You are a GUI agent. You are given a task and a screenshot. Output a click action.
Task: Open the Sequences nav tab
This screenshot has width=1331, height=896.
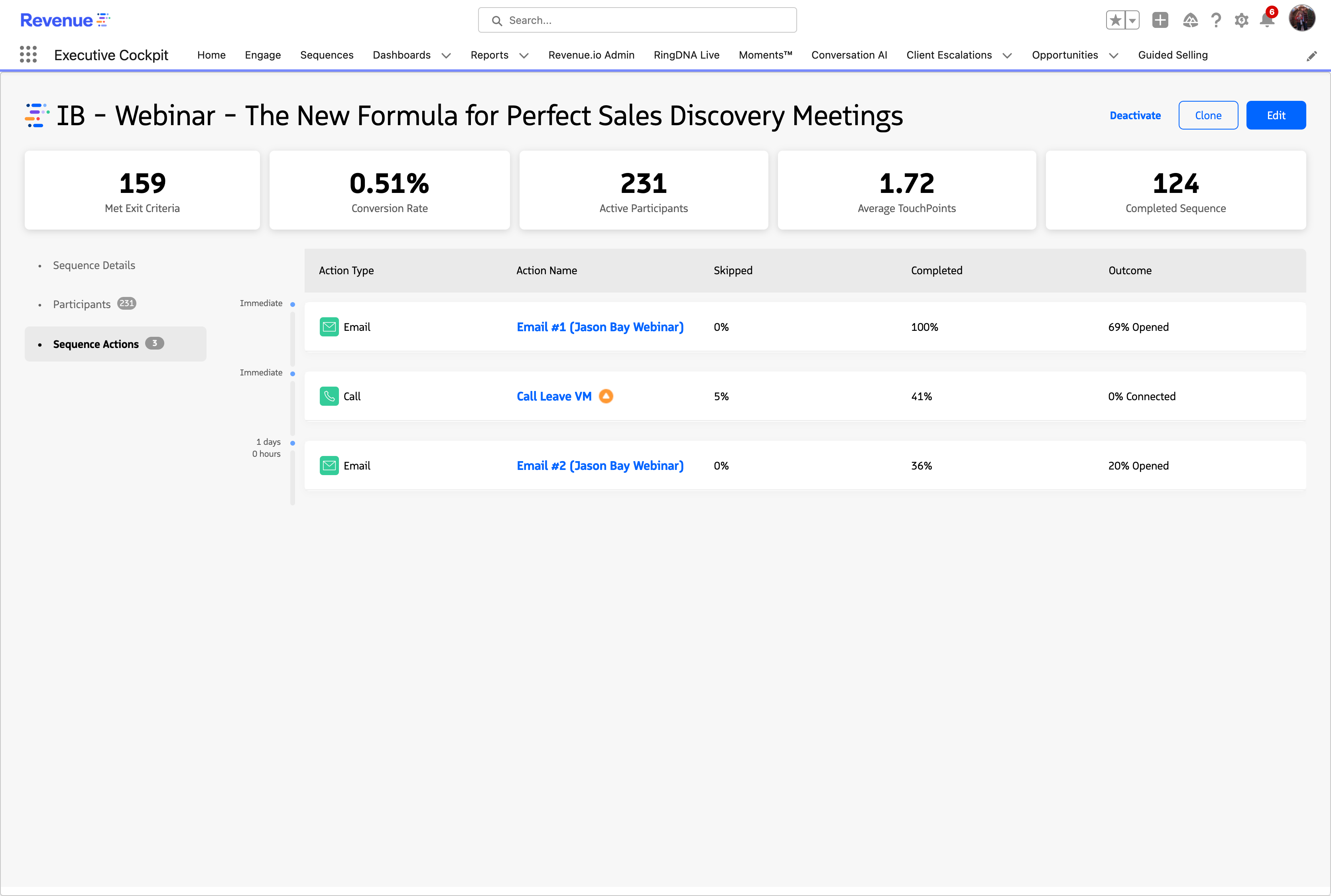326,55
